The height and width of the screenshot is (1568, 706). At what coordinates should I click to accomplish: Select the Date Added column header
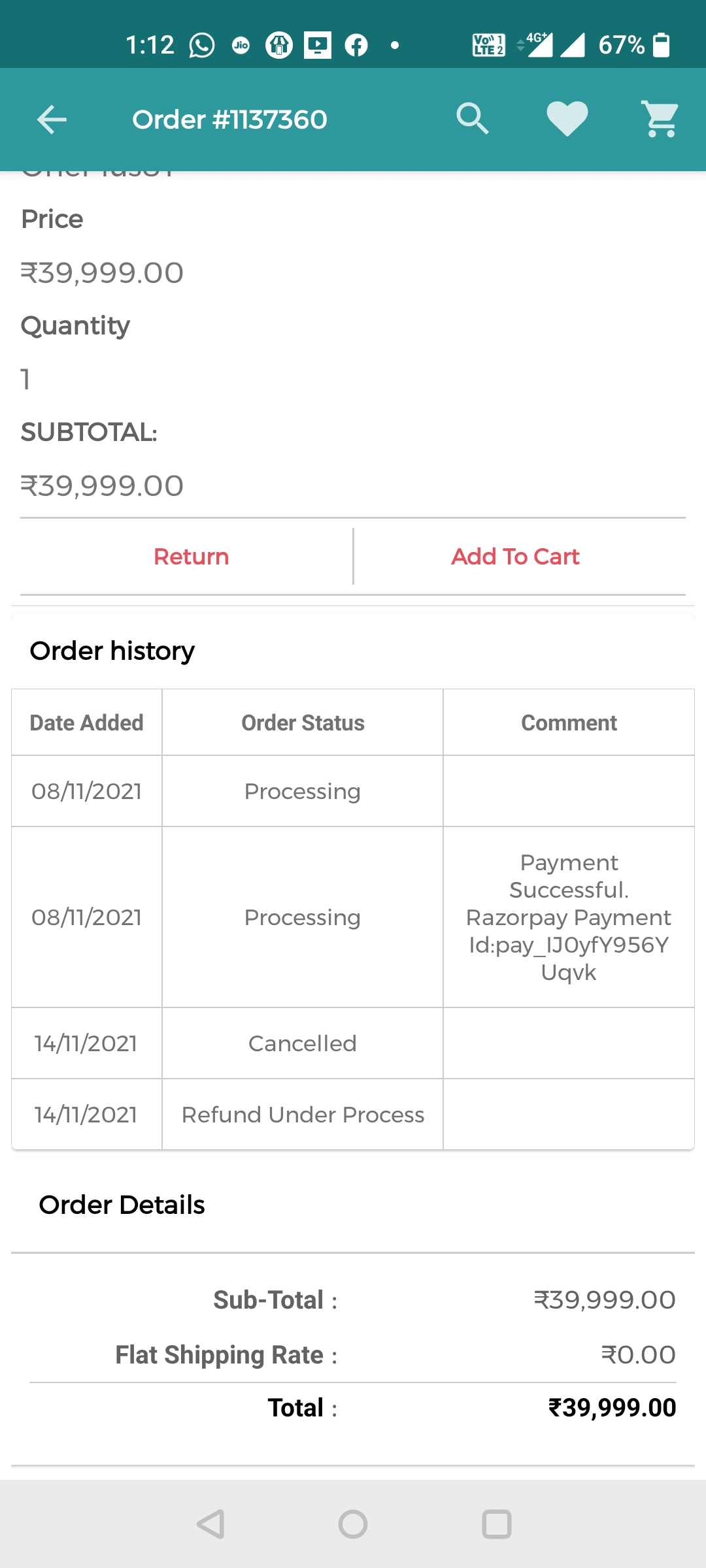click(x=86, y=723)
